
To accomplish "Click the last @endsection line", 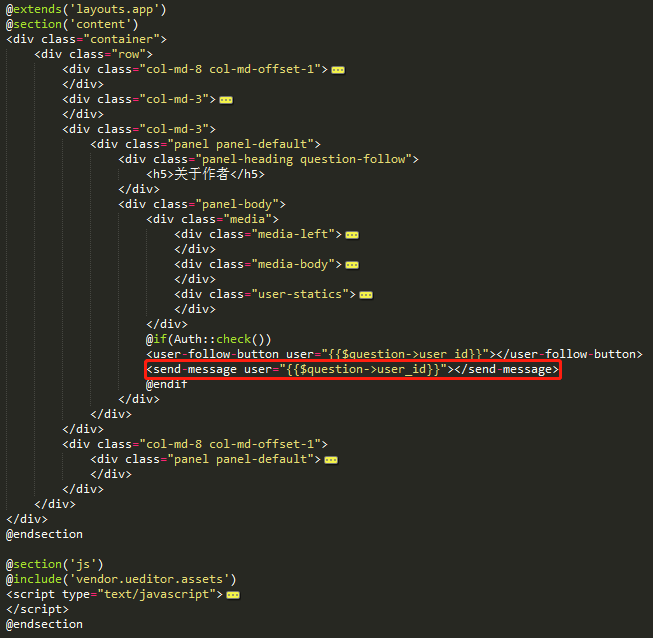I will click(x=44, y=624).
